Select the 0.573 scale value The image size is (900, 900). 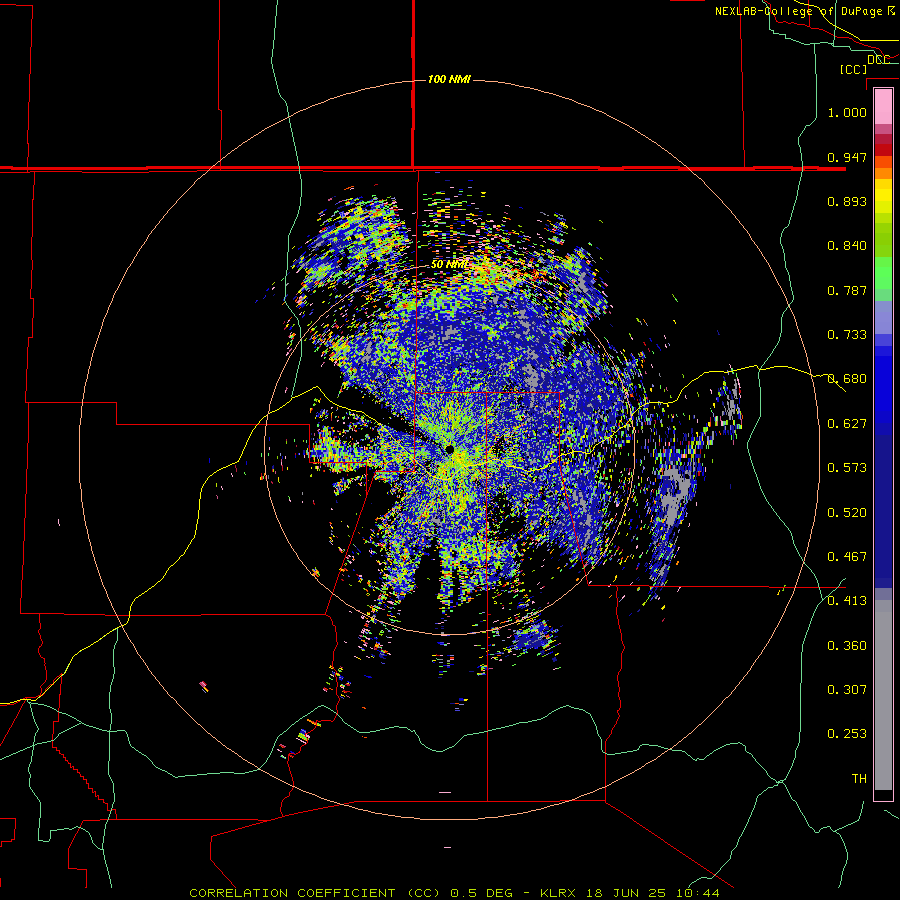(847, 468)
